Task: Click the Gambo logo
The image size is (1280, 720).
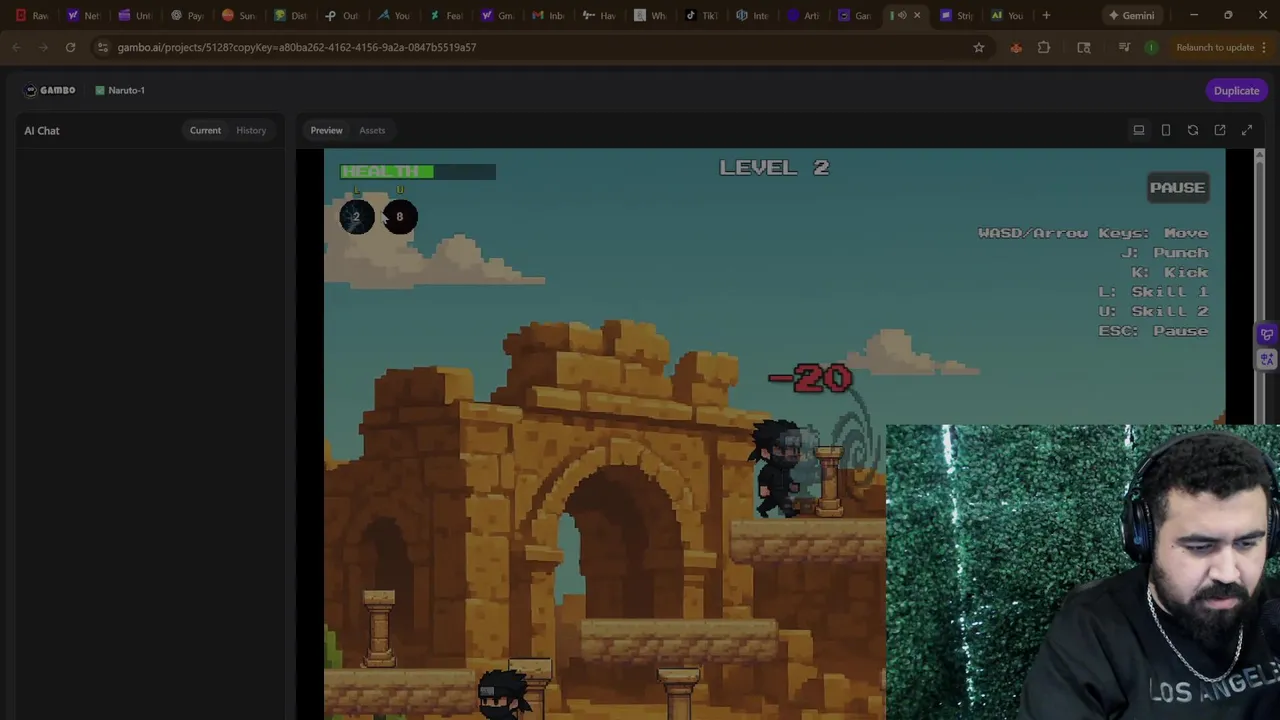Action: coord(50,90)
